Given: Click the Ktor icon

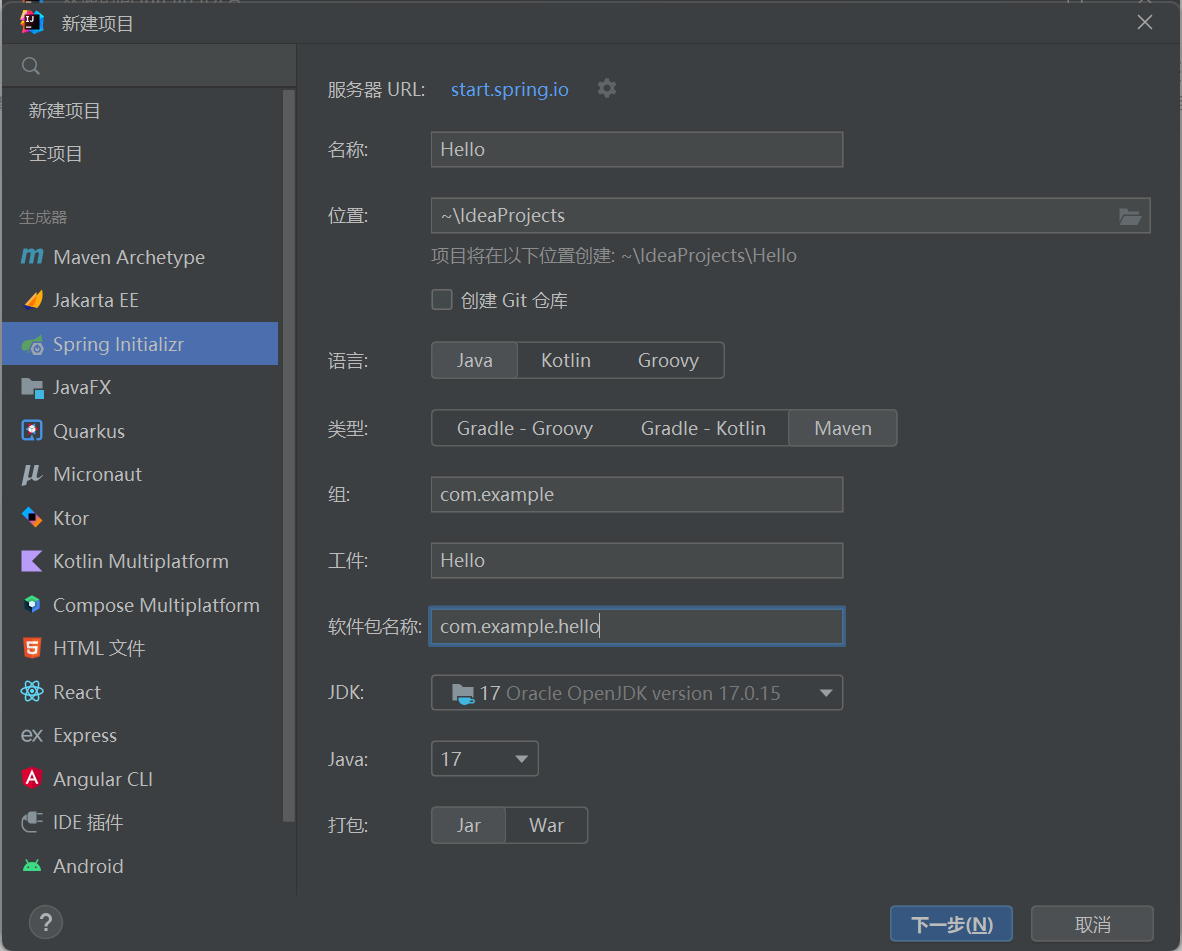Looking at the screenshot, I should pyautogui.click(x=32, y=518).
